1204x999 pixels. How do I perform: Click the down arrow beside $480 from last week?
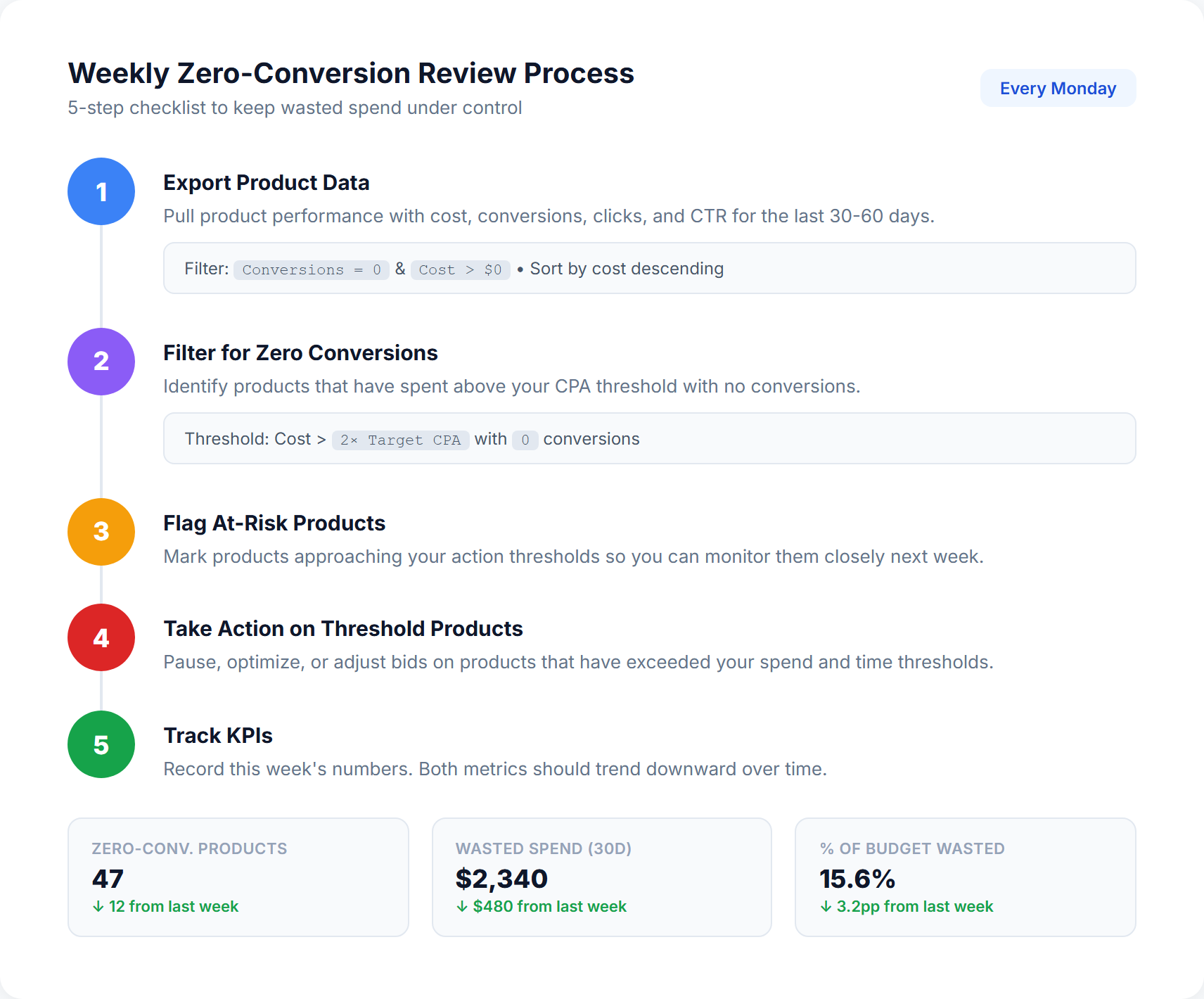462,907
